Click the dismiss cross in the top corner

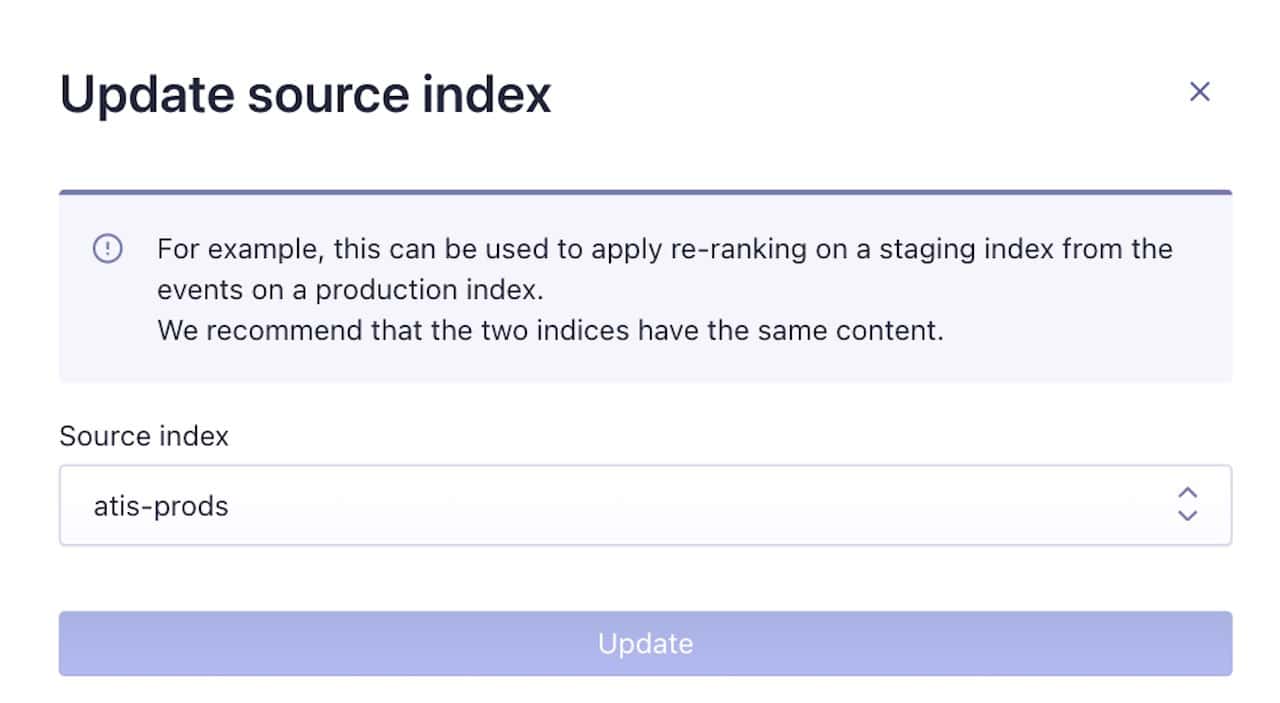[1200, 91]
